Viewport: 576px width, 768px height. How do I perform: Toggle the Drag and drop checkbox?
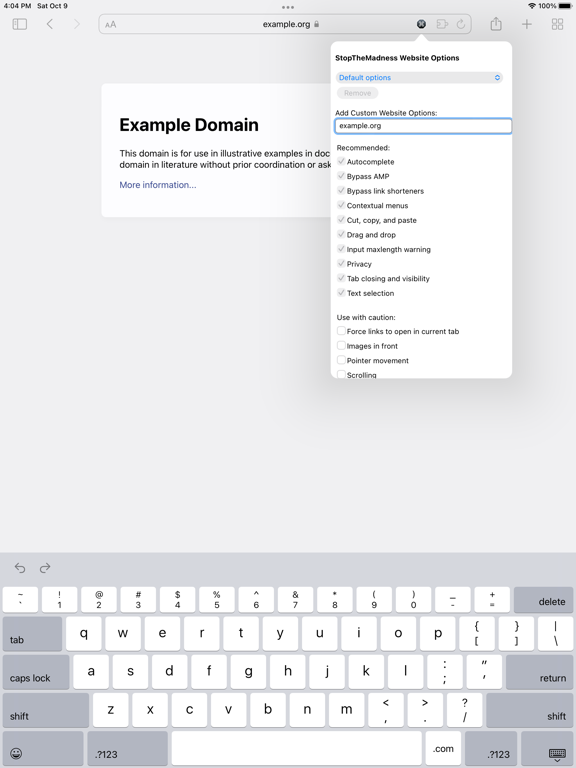pos(341,234)
